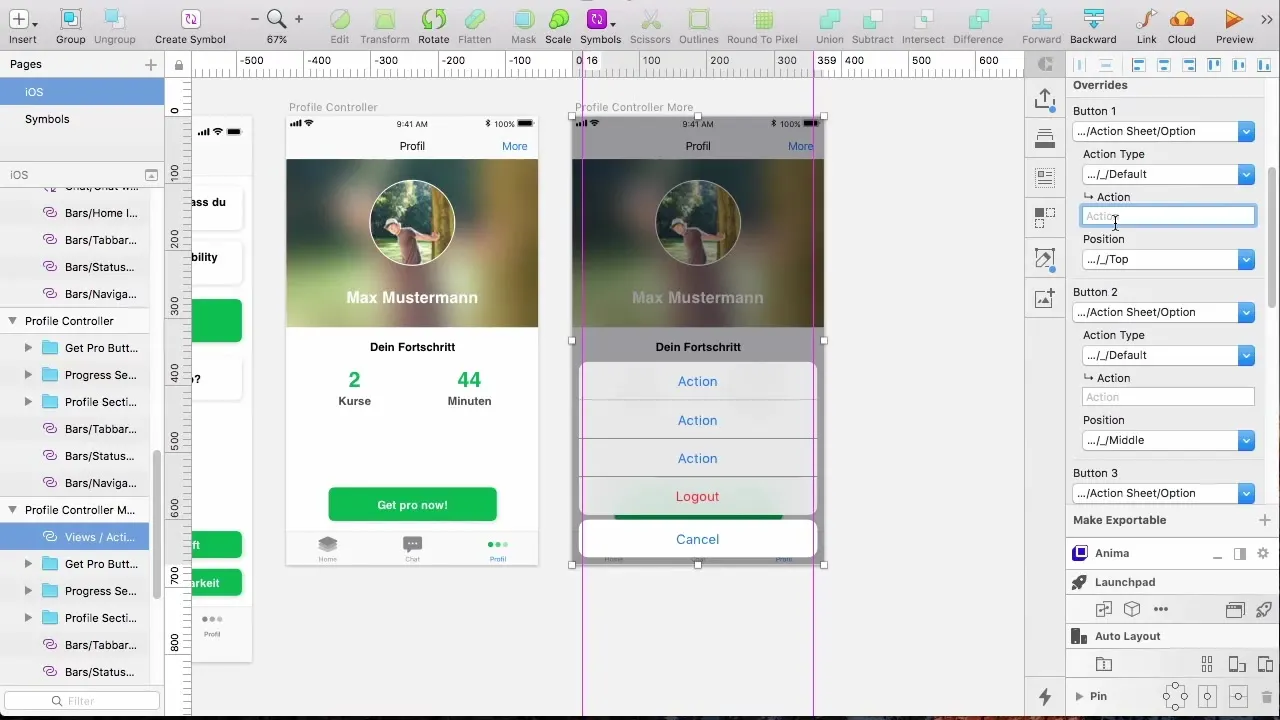This screenshot has width=1280, height=720.
Task: Select the Rotate tool
Action: click(x=434, y=19)
